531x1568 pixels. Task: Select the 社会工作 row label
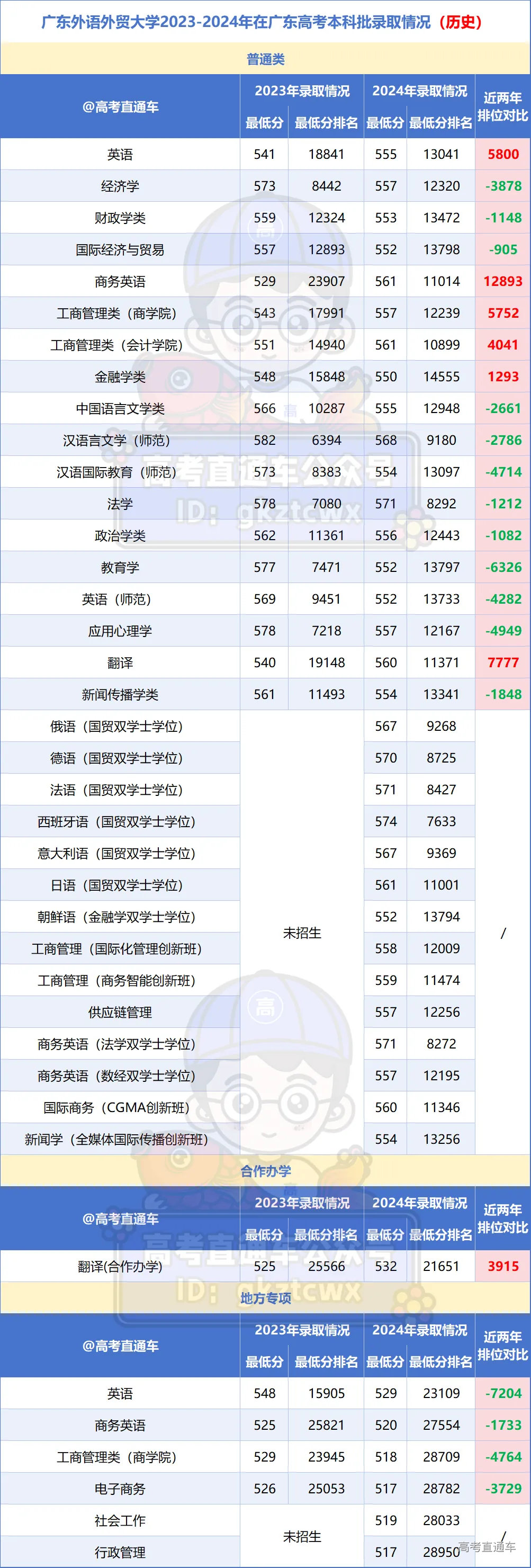(x=120, y=1520)
